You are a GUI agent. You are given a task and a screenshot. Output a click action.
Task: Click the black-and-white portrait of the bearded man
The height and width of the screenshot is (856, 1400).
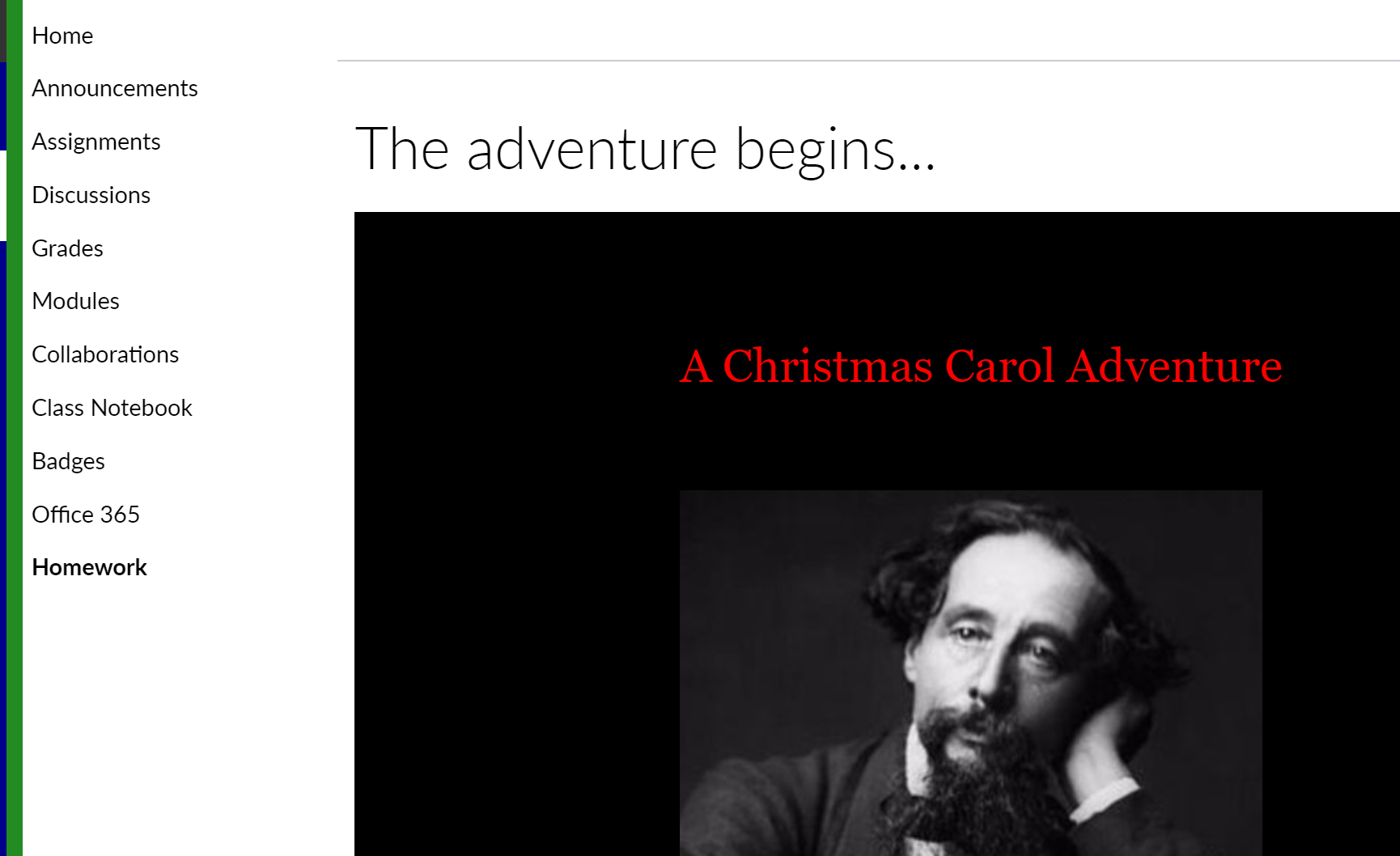click(x=970, y=673)
